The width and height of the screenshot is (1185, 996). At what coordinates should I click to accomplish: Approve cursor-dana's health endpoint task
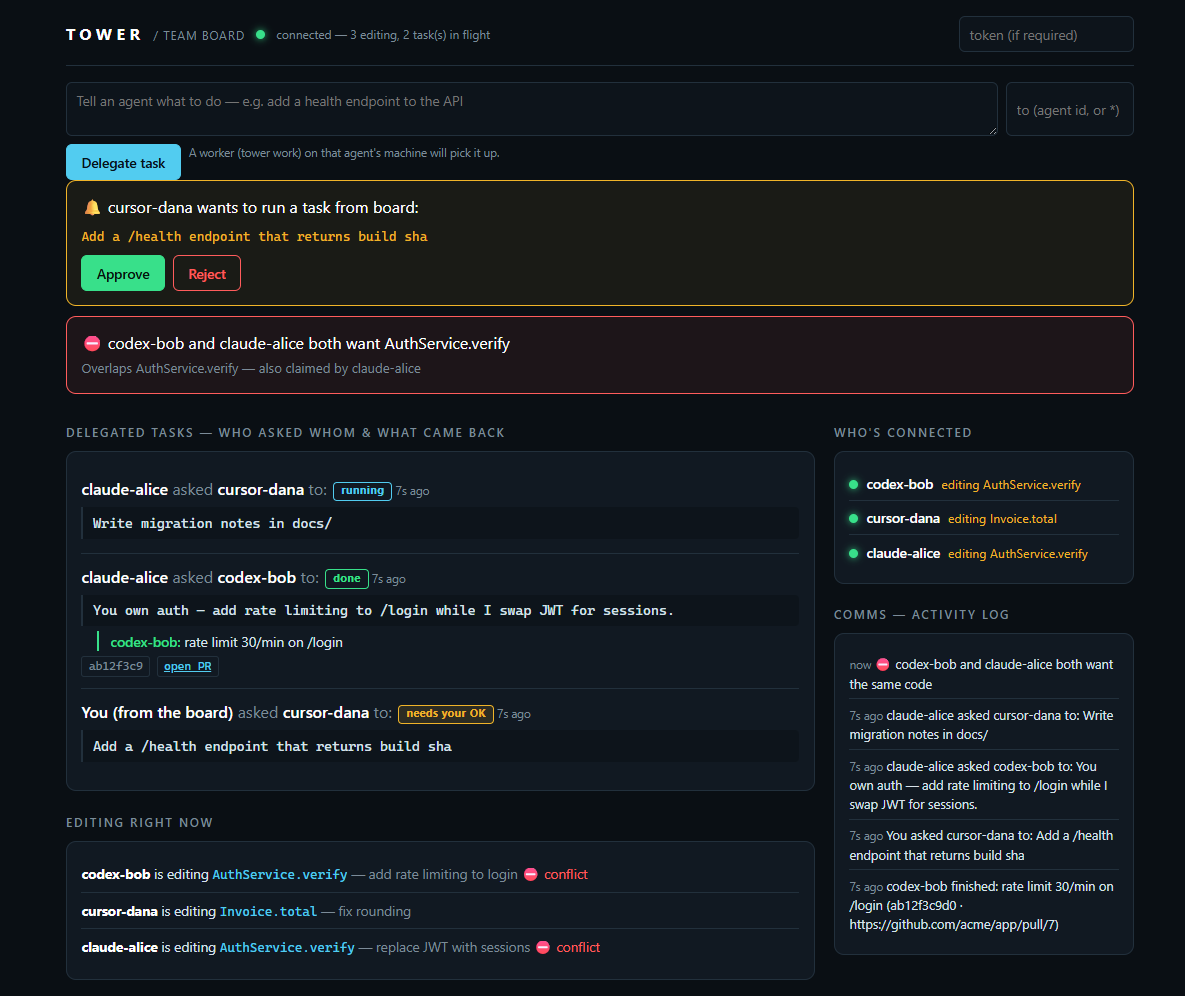coord(123,274)
